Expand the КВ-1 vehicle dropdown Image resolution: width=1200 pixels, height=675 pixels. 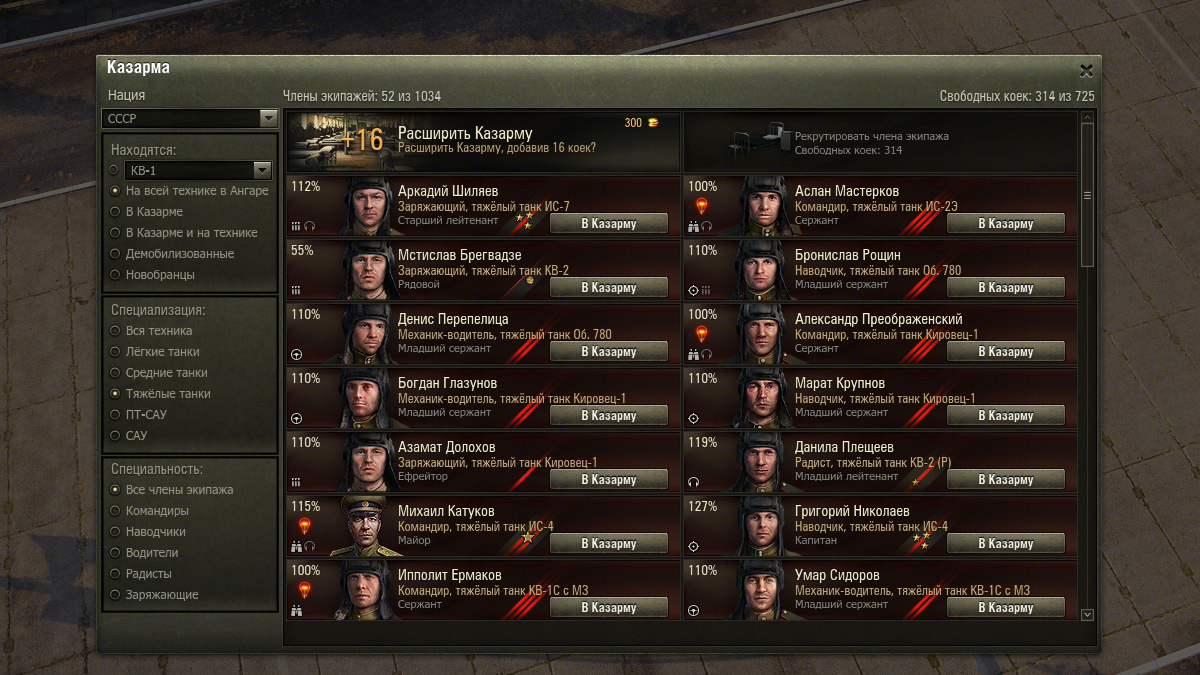[x=199, y=170]
